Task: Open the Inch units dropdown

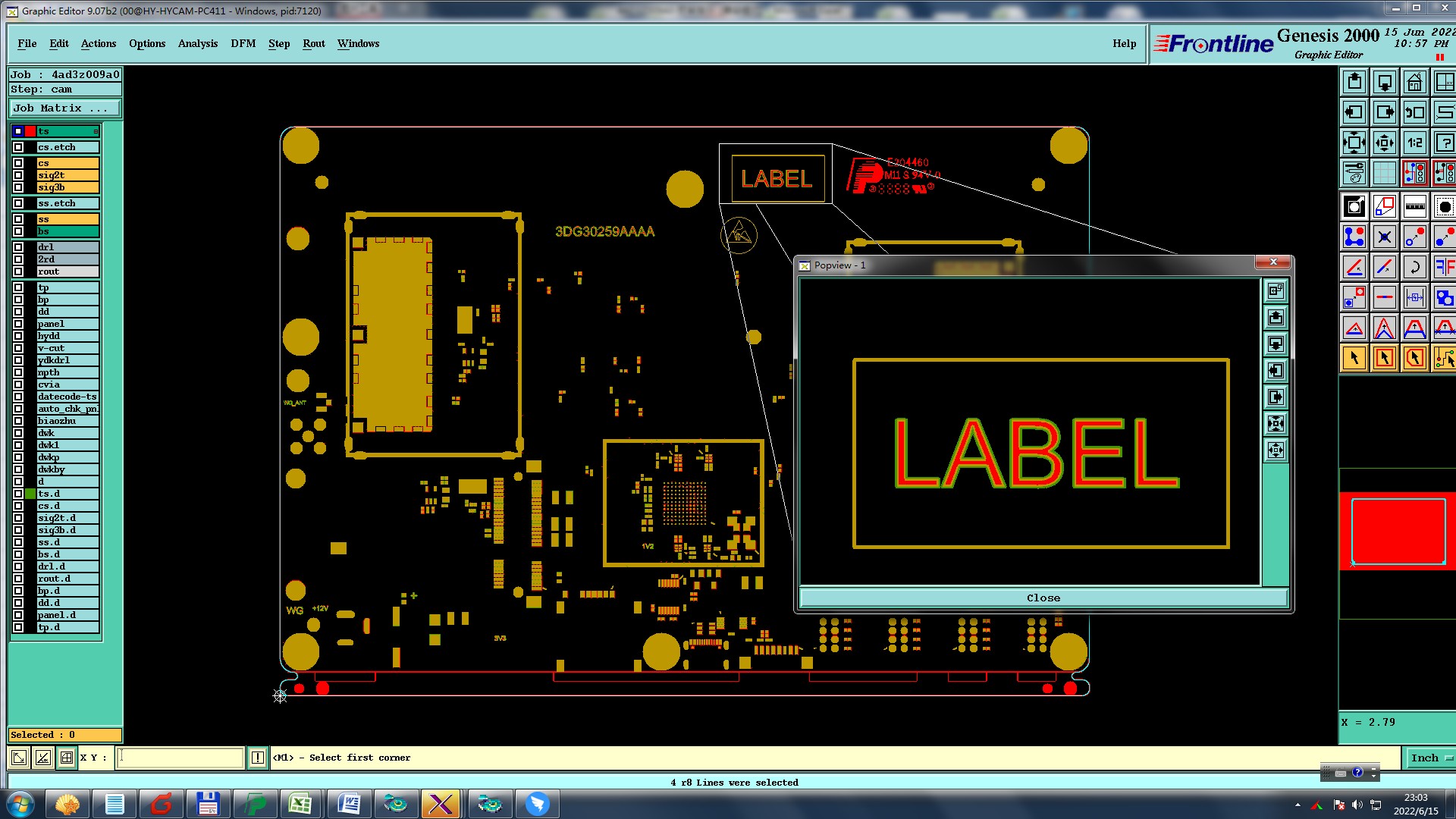Action: [x=1430, y=758]
